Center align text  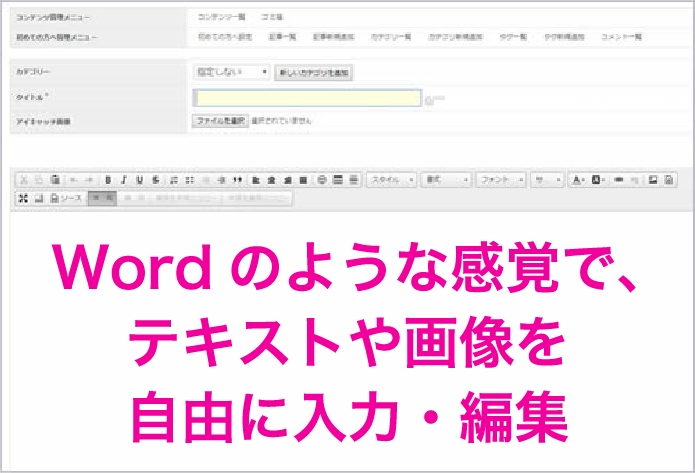[272, 180]
